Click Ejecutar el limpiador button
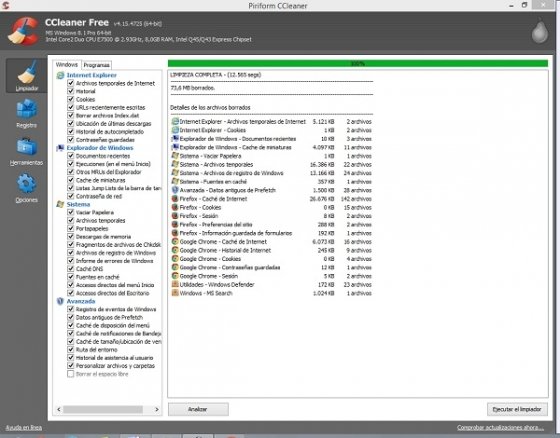 [x=517, y=409]
